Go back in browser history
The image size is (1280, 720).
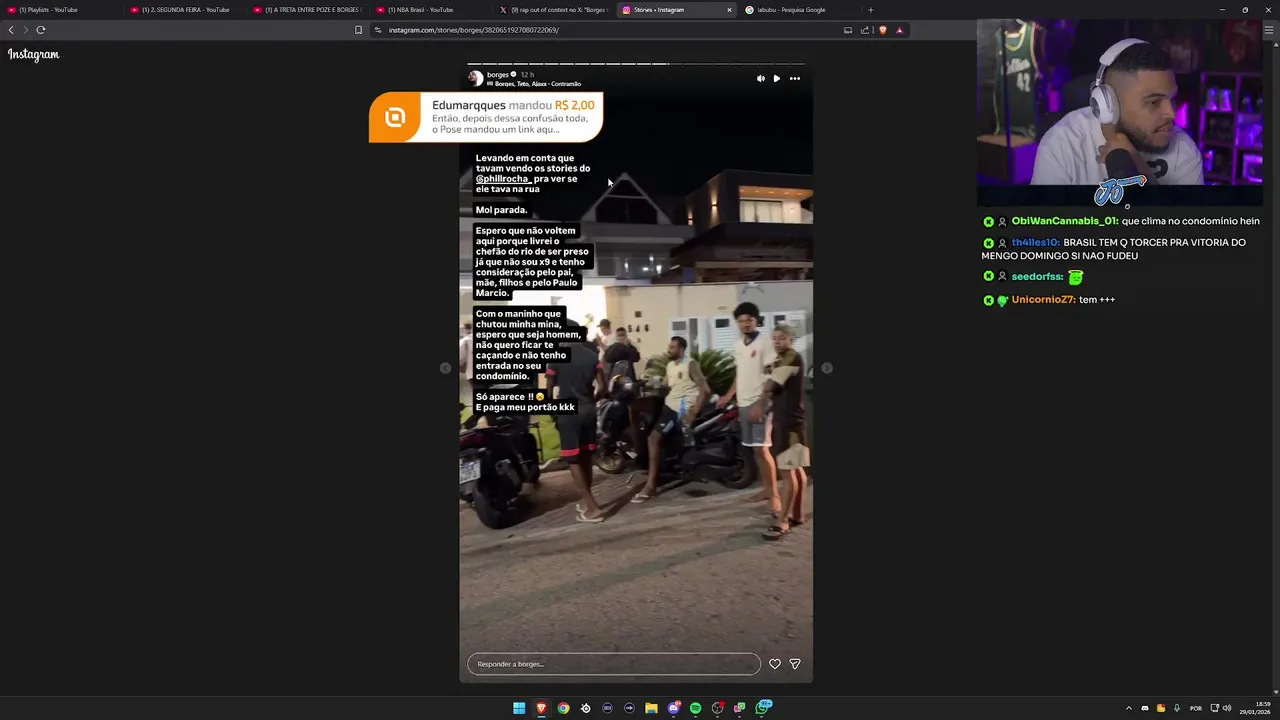[x=11, y=30]
